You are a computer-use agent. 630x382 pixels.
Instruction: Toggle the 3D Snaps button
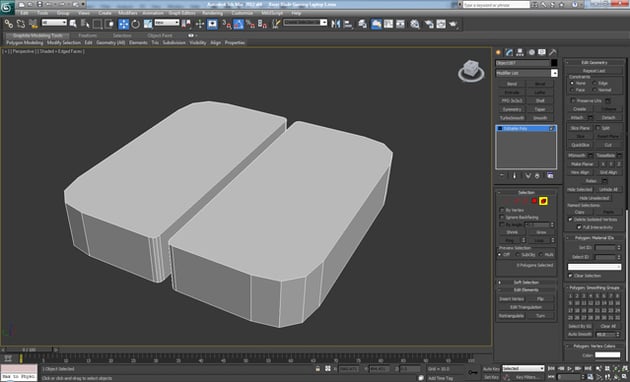click(x=227, y=24)
